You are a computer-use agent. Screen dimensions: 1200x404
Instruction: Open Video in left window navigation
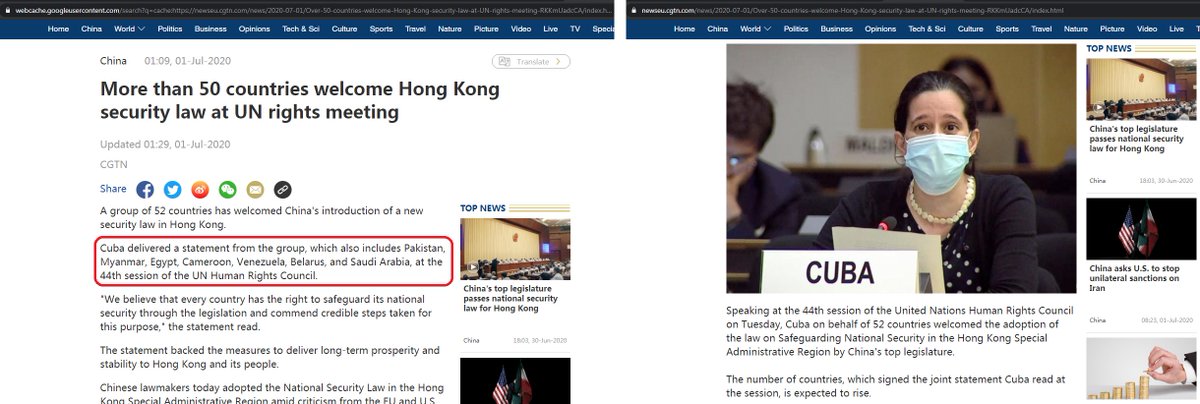tap(521, 29)
